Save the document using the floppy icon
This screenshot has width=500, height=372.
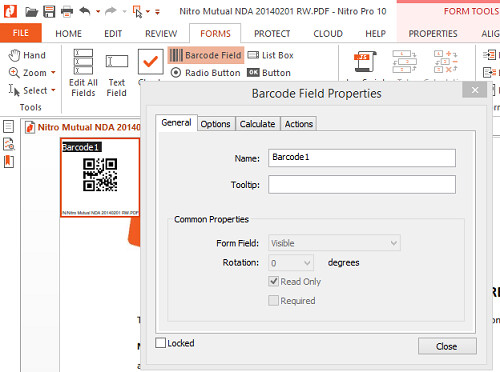[49, 12]
